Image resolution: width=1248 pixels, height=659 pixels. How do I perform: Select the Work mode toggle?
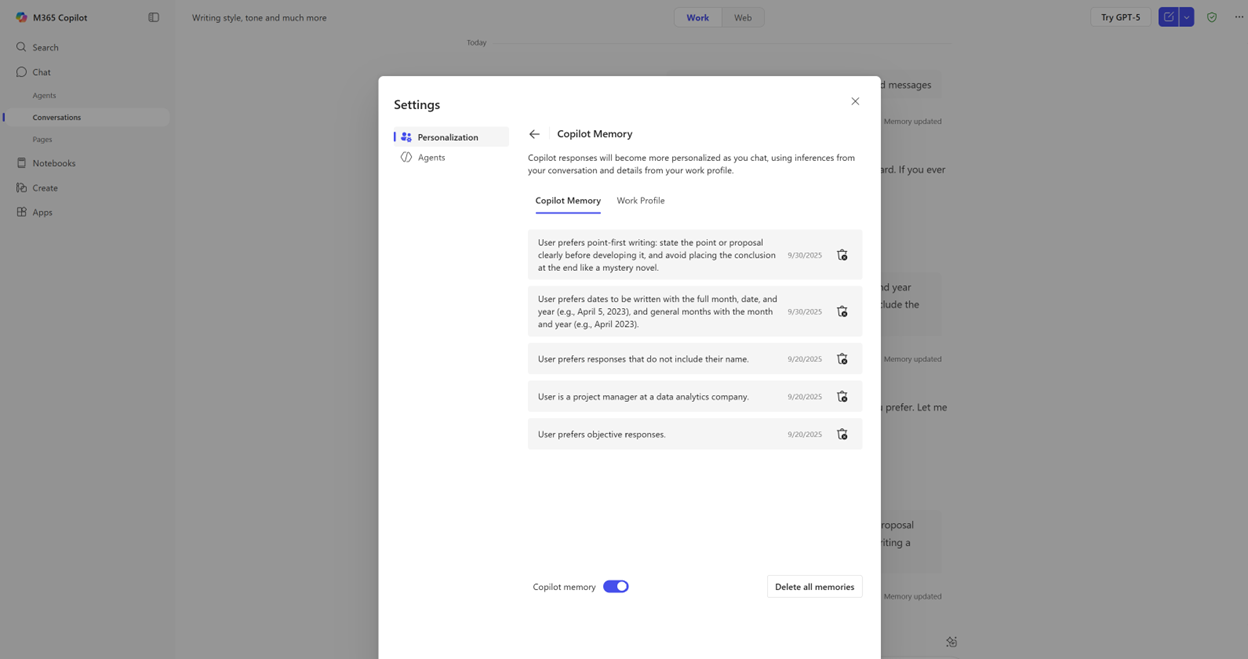pos(698,17)
